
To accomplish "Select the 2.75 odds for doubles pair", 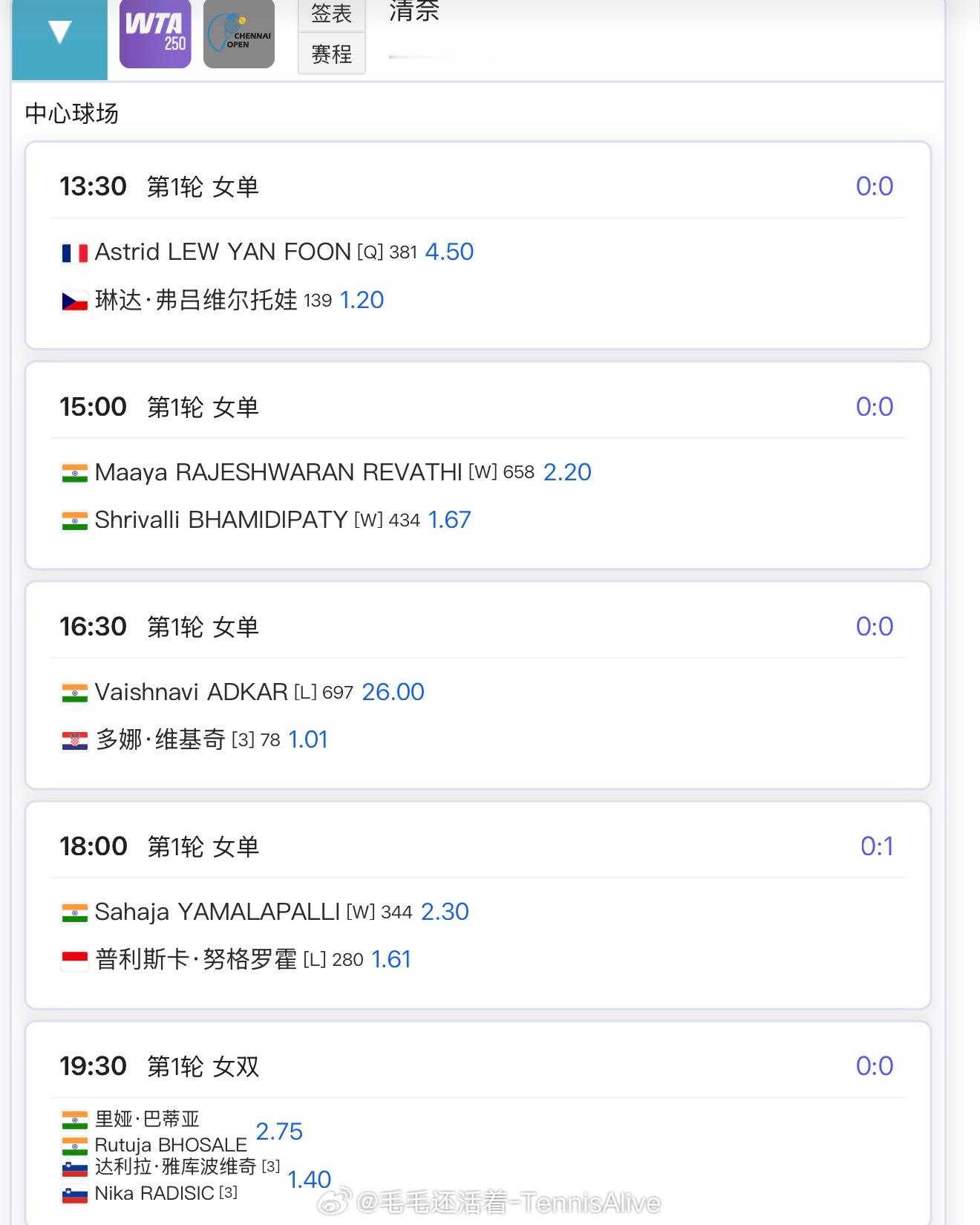I will point(279,1131).
